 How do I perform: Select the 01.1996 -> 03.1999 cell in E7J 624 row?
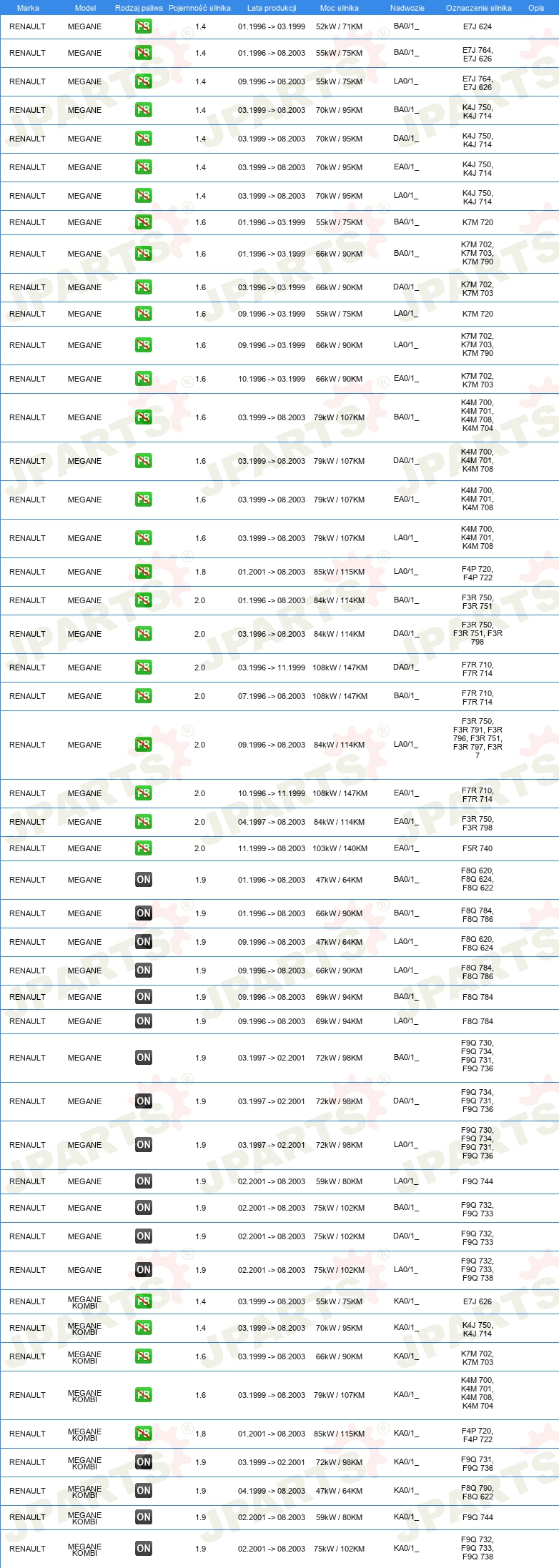click(272, 26)
